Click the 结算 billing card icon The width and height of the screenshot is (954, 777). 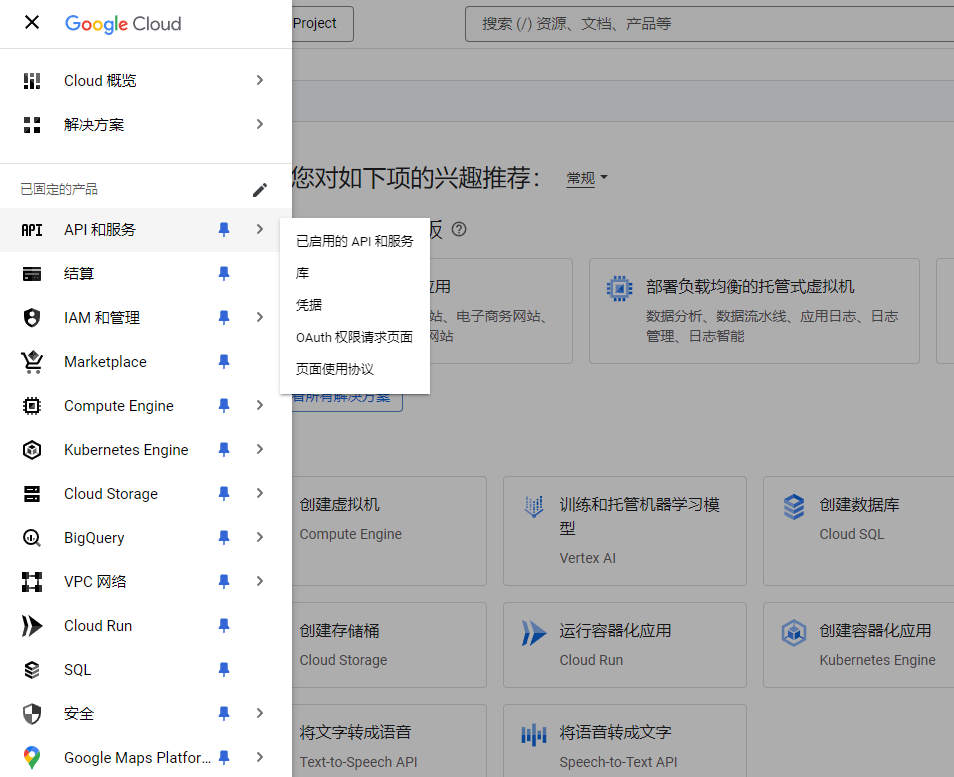pos(32,274)
